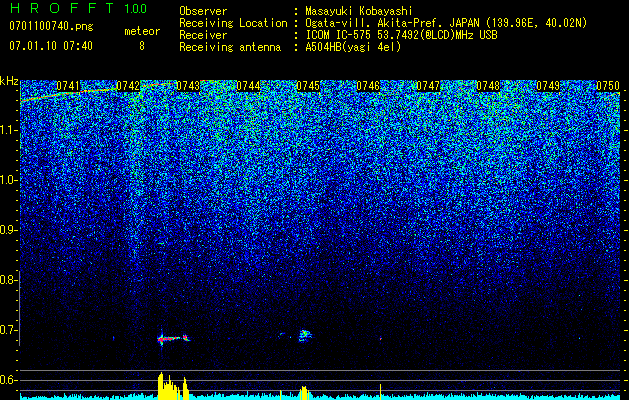Click the kHz axis unit label
Viewport: 629px width, 400px height.
point(9,81)
